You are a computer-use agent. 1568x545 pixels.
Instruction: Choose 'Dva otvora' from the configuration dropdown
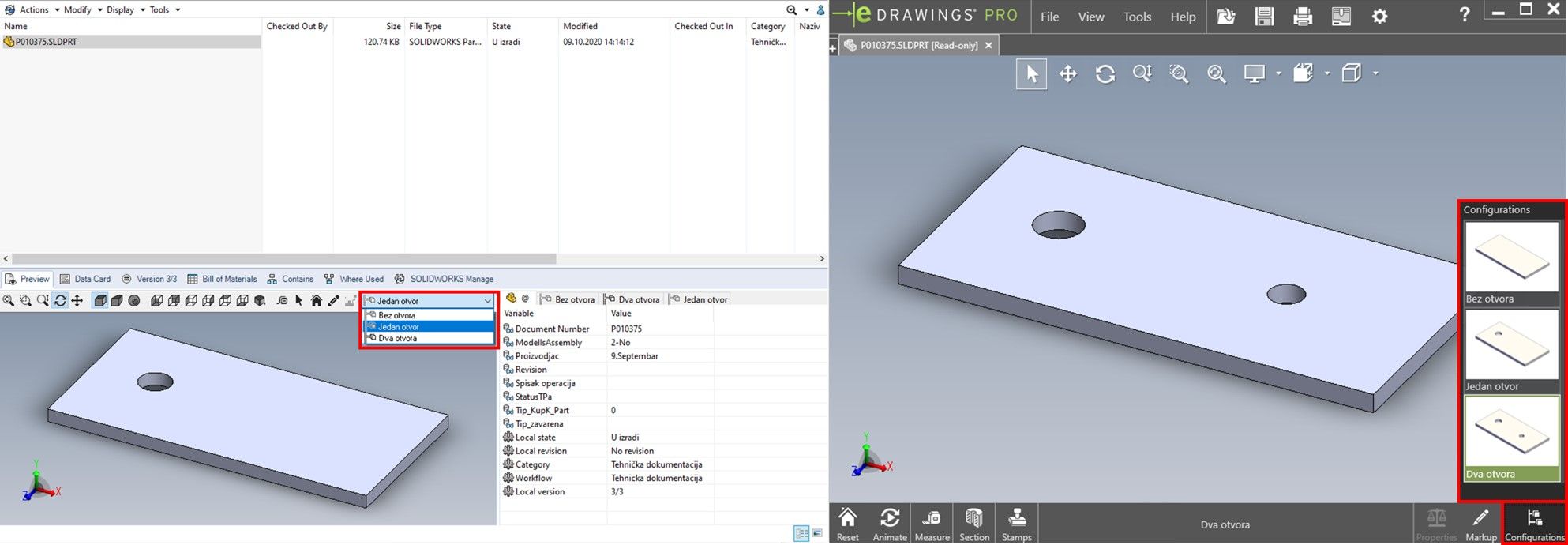(398, 338)
